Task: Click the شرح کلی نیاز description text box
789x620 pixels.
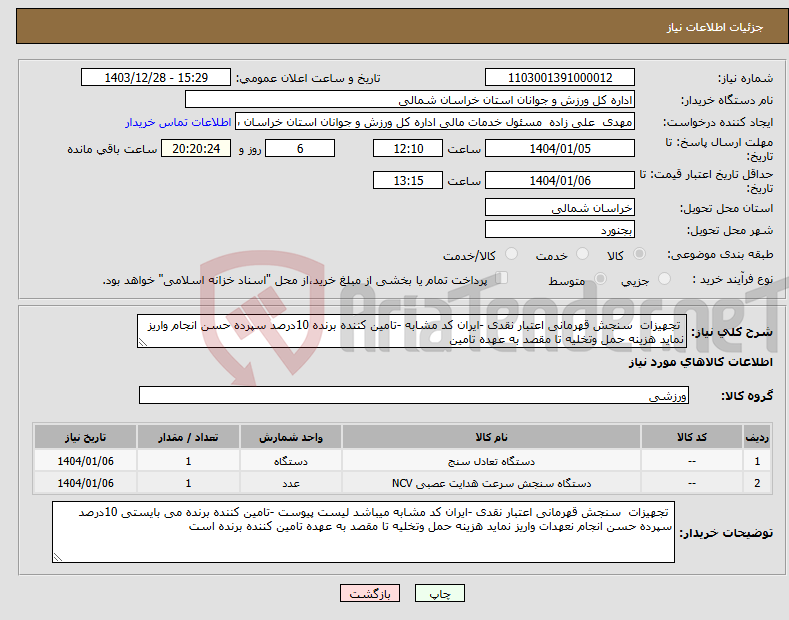Action: (x=412, y=332)
